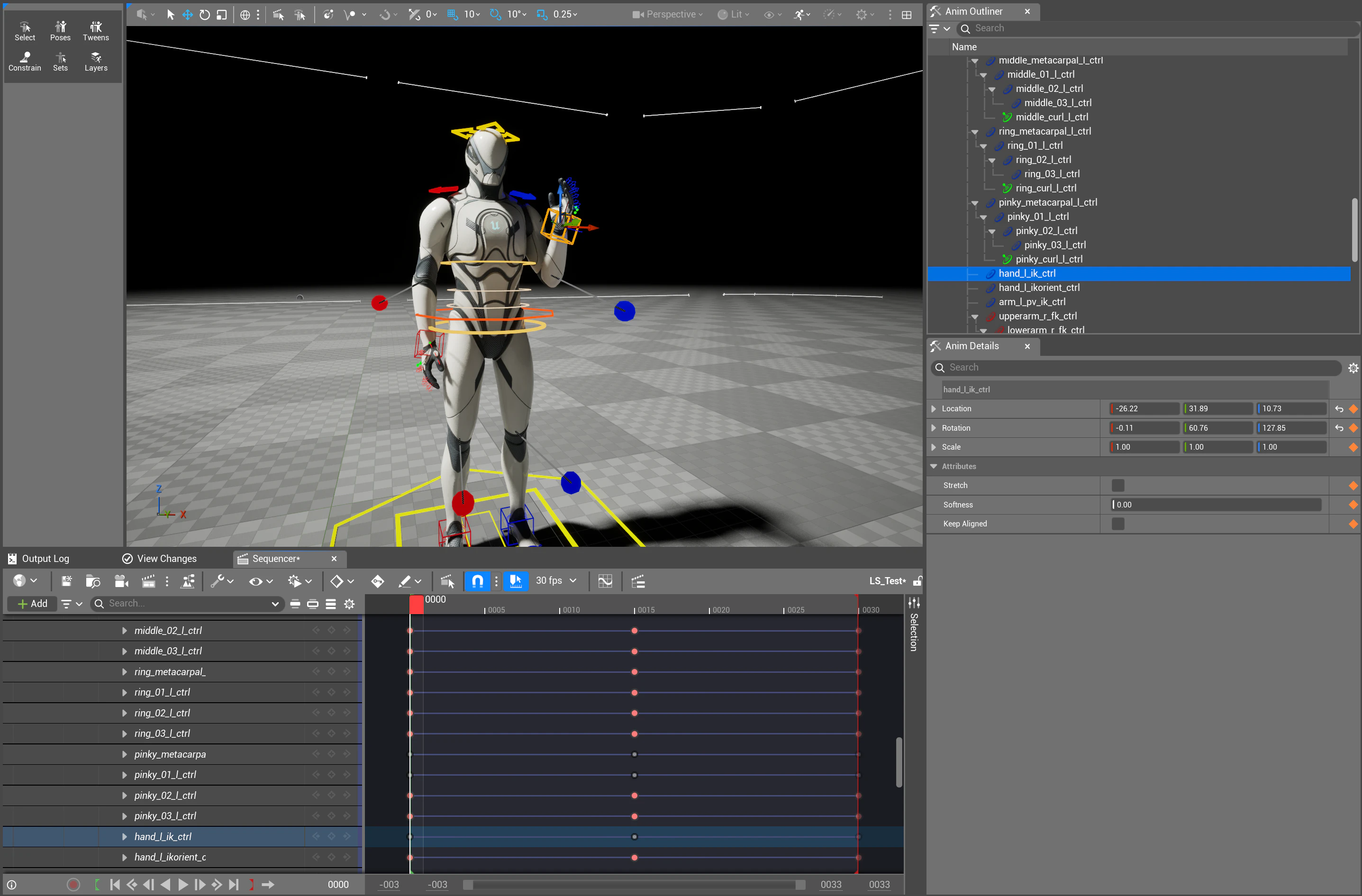Click the Softness value slider
Screen dimensions: 1362x896
(x=1216, y=505)
